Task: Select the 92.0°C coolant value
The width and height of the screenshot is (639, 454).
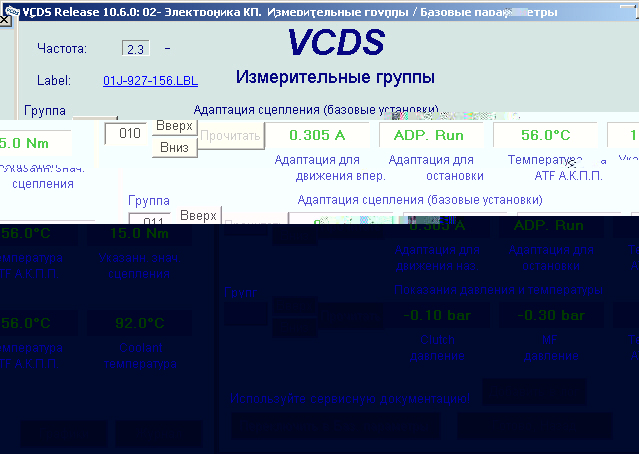Action: (139, 323)
